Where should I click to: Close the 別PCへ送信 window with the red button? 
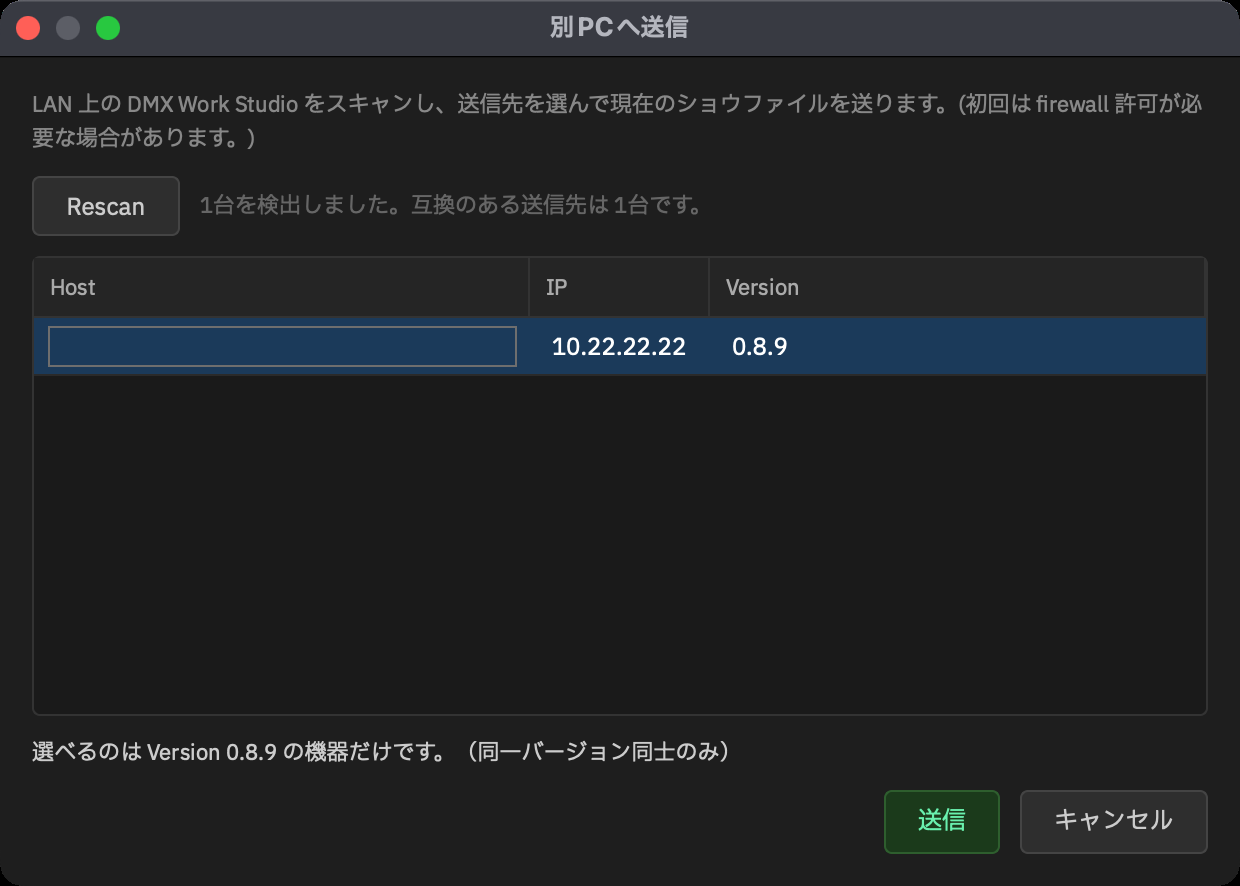tap(28, 28)
